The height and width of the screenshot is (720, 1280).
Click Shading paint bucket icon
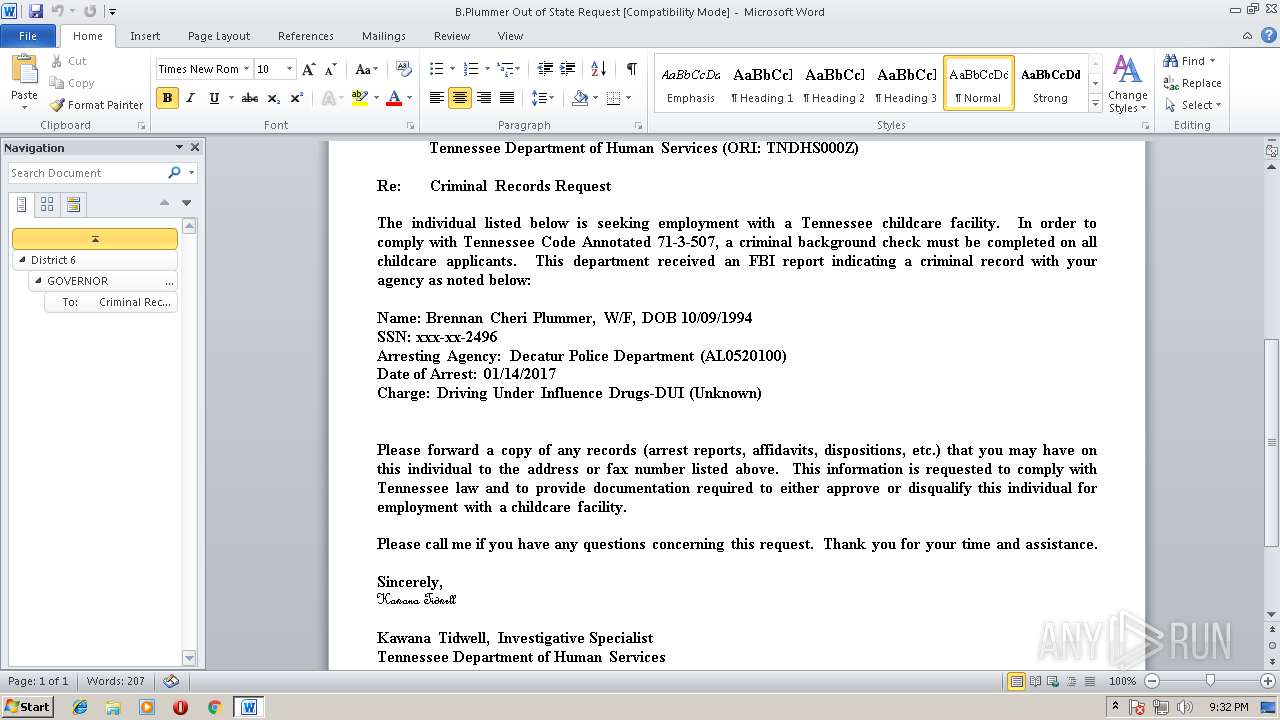[580, 98]
